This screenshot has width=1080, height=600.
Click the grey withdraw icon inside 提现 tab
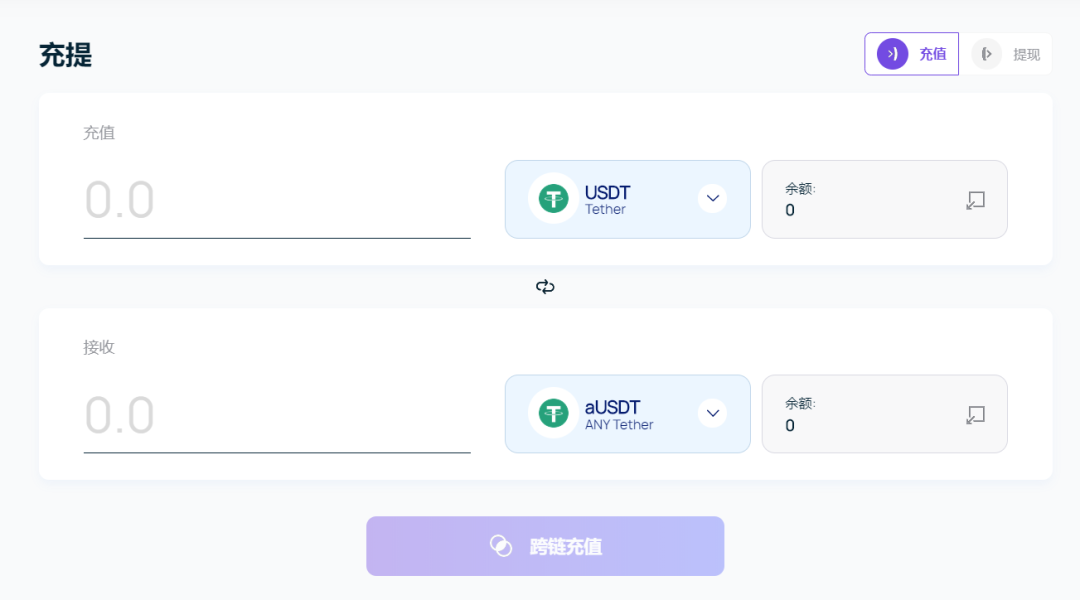coord(986,53)
